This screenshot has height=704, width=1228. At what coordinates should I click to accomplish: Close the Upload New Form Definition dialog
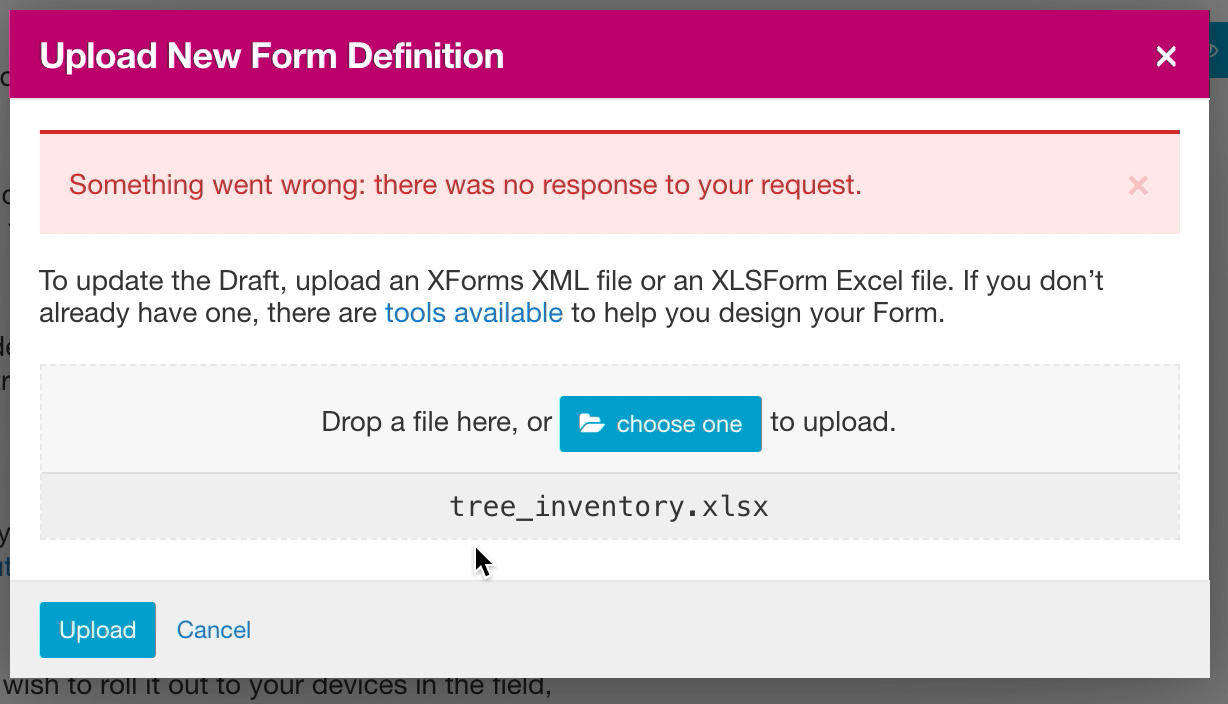1166,56
